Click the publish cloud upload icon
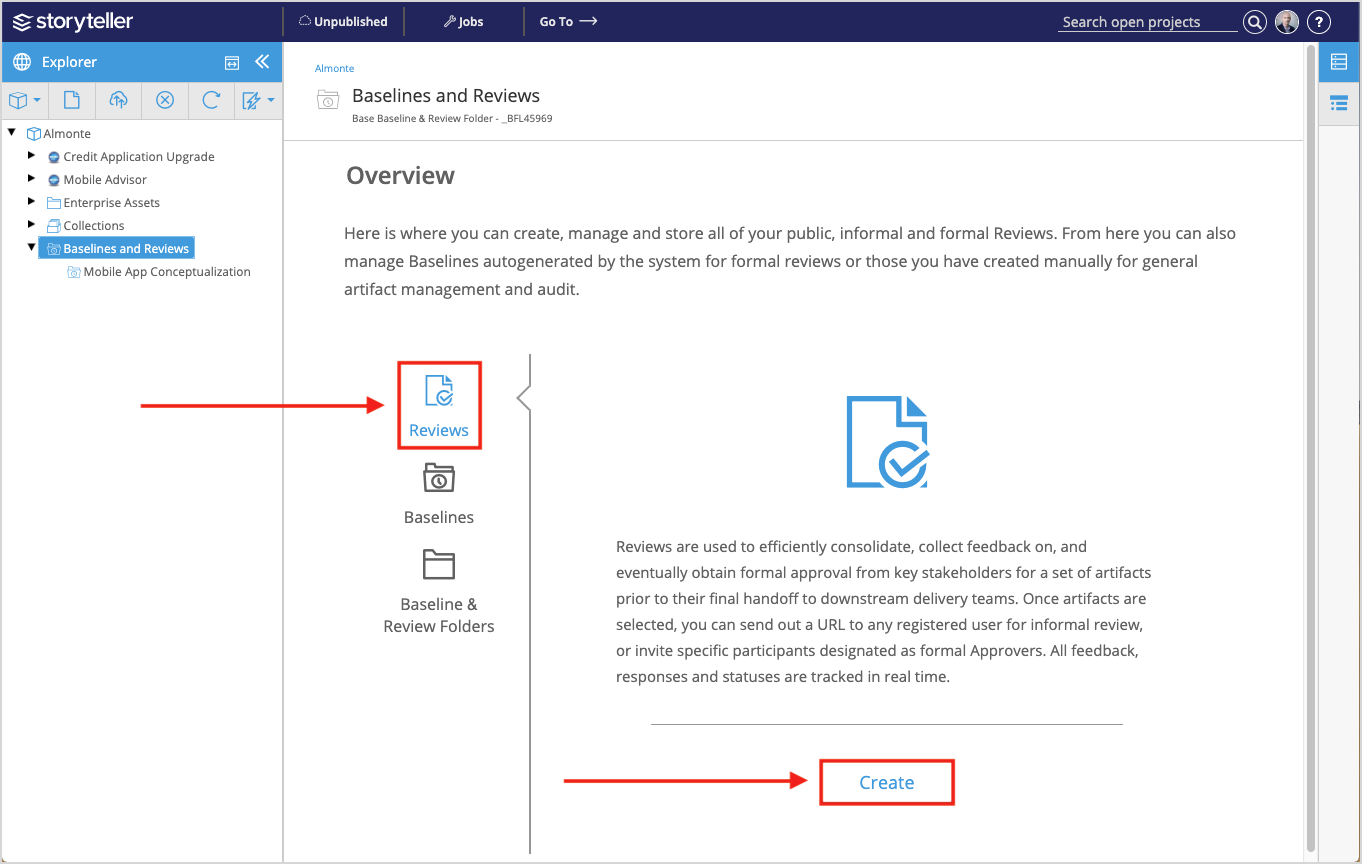 pyautogui.click(x=118, y=100)
